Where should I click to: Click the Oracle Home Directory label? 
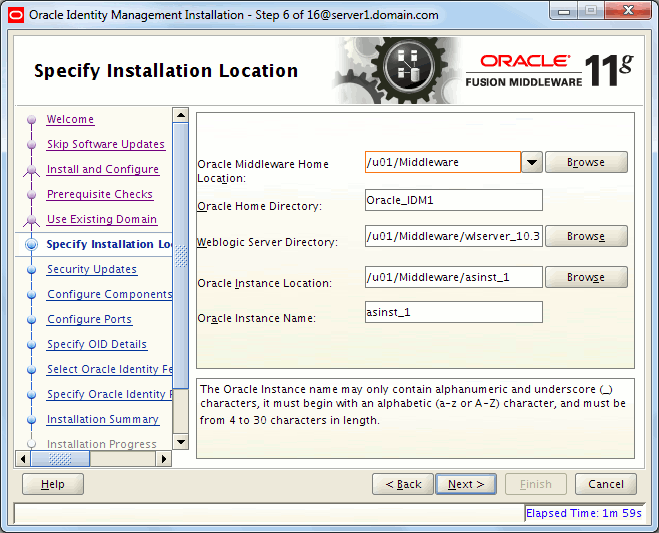260,206
